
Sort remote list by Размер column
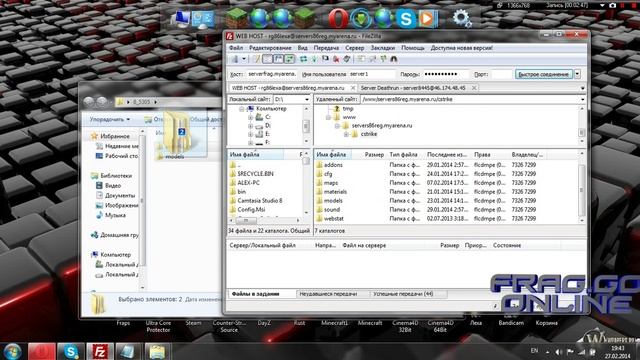coord(374,155)
